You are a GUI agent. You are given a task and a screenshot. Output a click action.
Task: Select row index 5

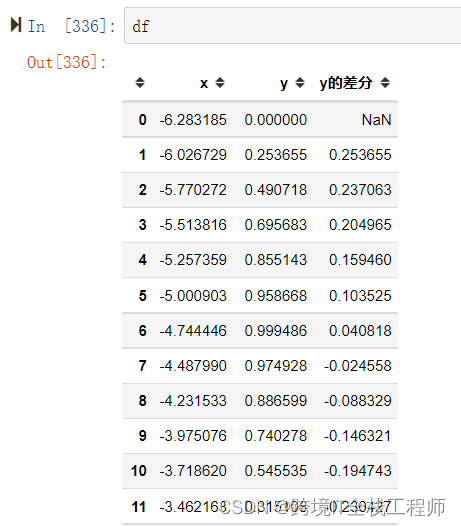143,296
